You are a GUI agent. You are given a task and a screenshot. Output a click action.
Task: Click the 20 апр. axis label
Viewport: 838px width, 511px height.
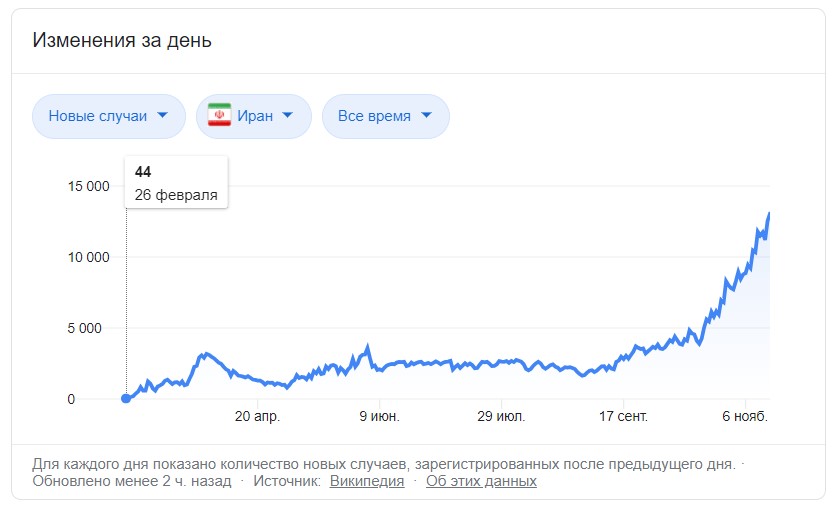[x=257, y=416]
